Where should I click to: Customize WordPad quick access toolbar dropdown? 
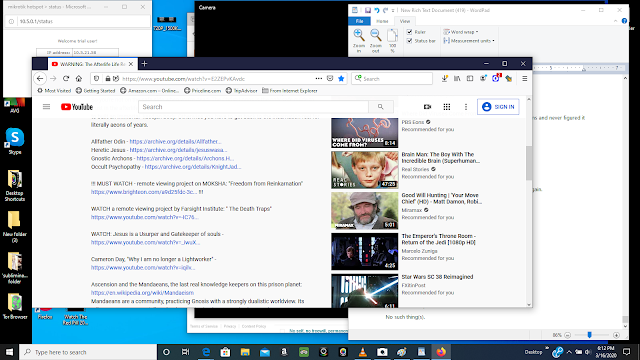(x=393, y=10)
